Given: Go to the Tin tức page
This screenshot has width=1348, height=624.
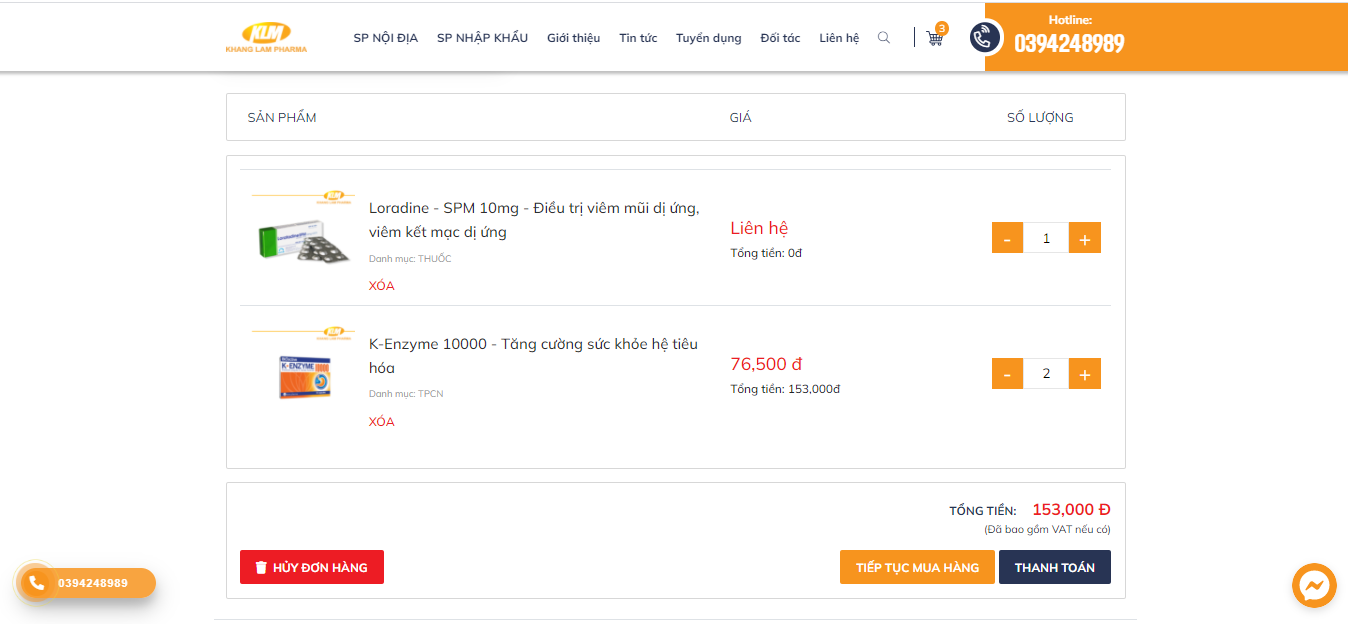Looking at the screenshot, I should (x=638, y=38).
